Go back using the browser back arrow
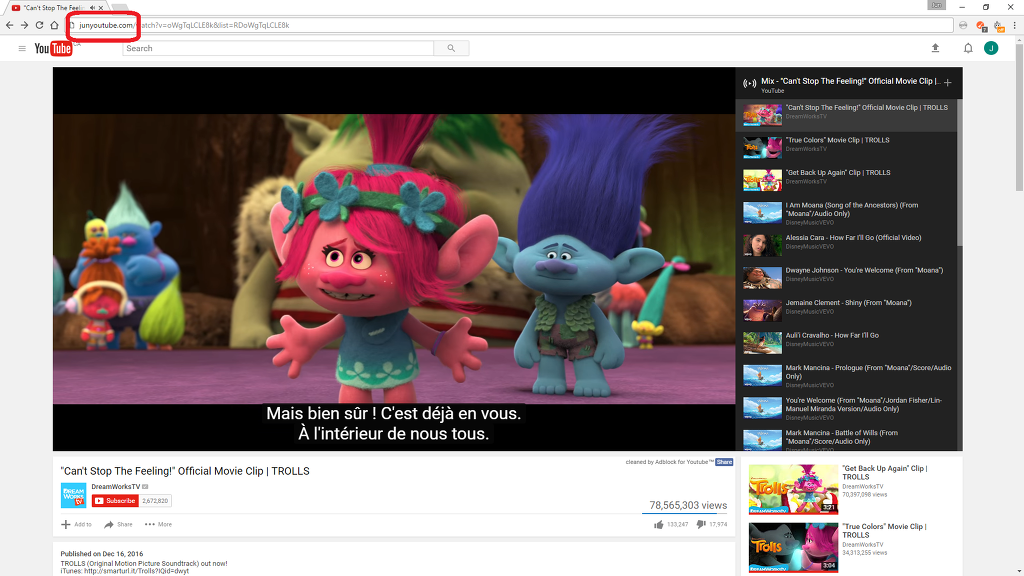The height and width of the screenshot is (576, 1024). pyautogui.click(x=9, y=25)
